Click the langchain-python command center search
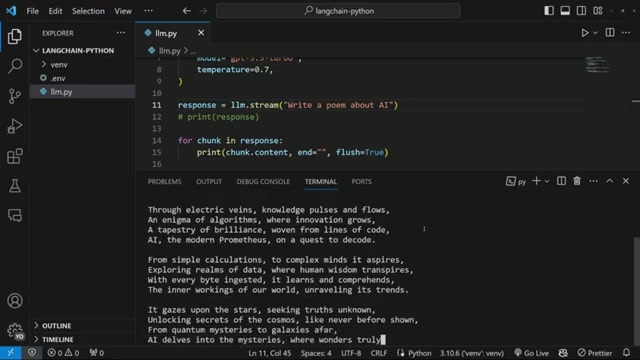This screenshot has width=640, height=360. [x=338, y=11]
